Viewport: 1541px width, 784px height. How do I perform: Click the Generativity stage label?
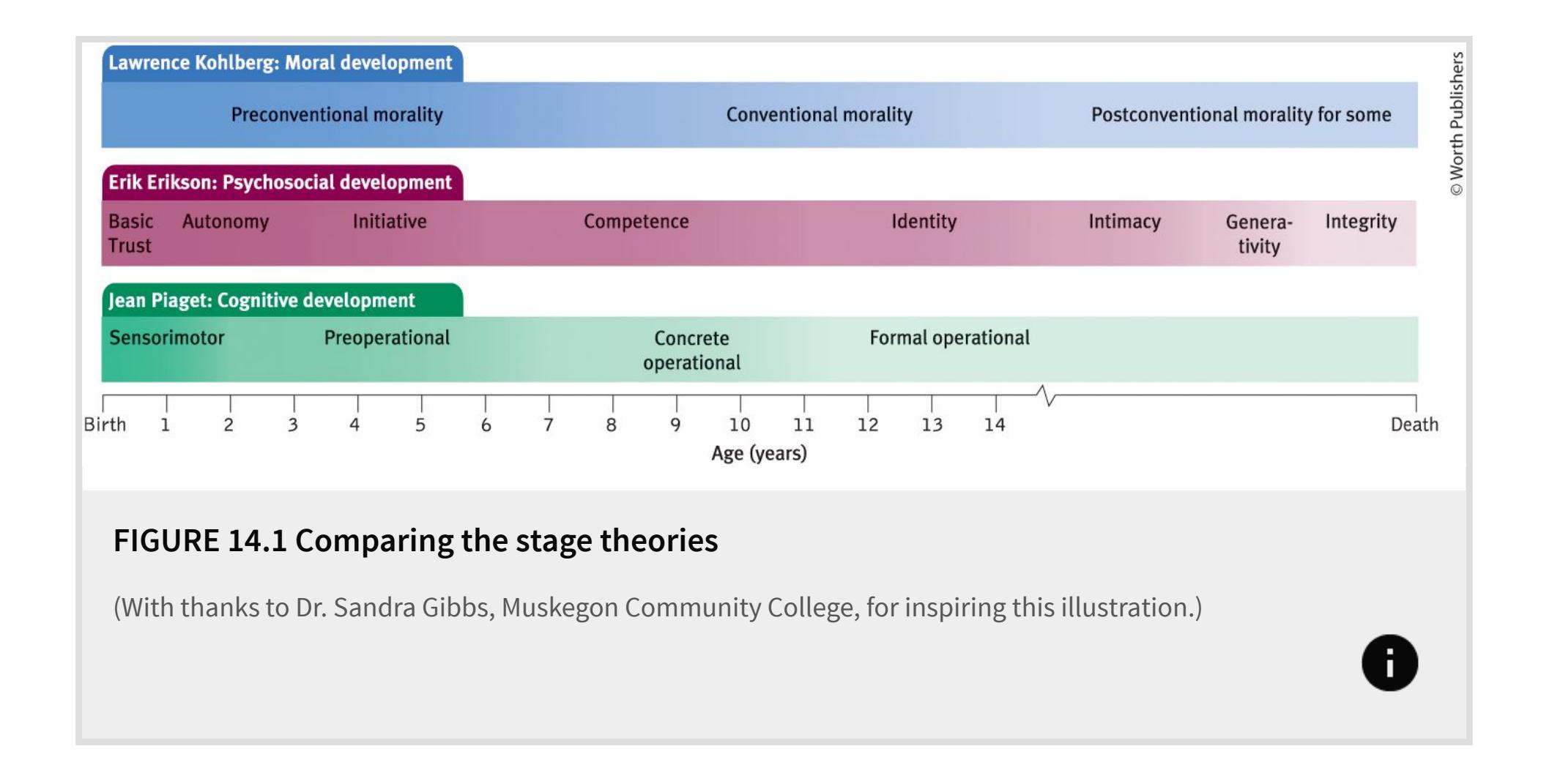coord(1259,234)
